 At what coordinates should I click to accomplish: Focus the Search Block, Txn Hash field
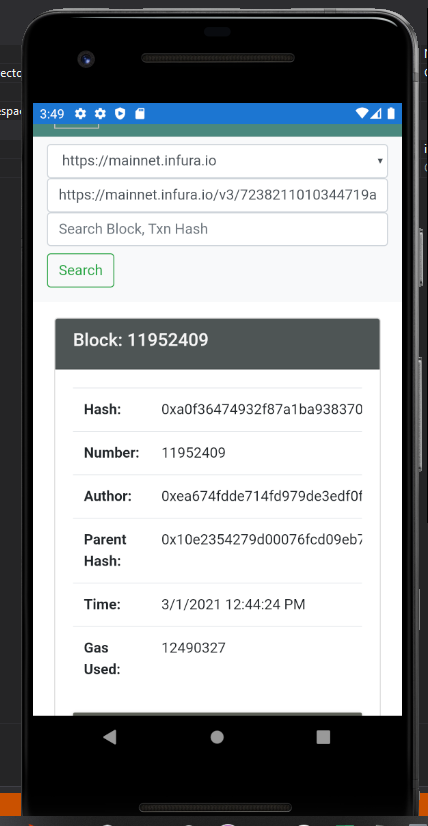tap(217, 229)
